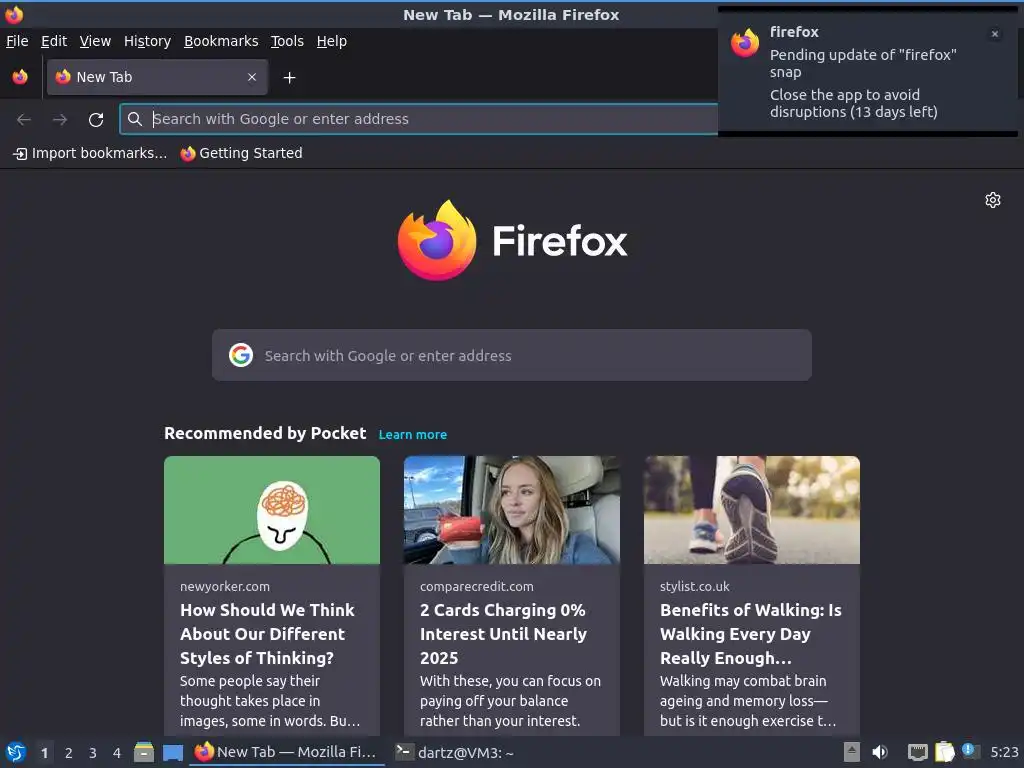Click the Google logo in search box
The width and height of the screenshot is (1024, 768).
[x=241, y=355]
